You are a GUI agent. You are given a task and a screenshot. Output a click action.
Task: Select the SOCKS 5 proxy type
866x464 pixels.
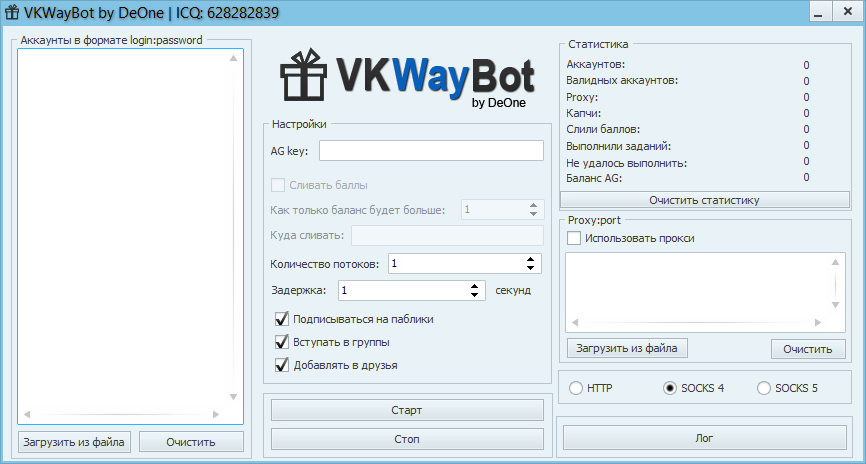pos(764,388)
